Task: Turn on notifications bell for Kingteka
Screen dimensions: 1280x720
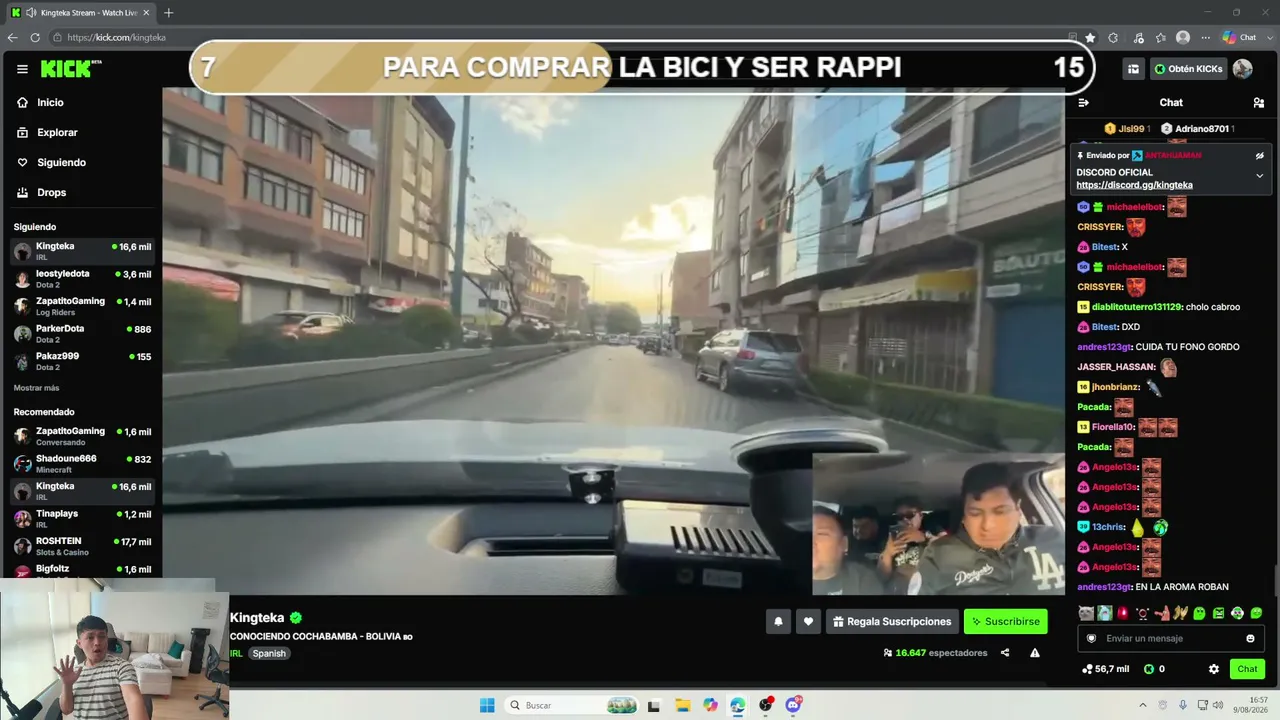Action: (778, 622)
